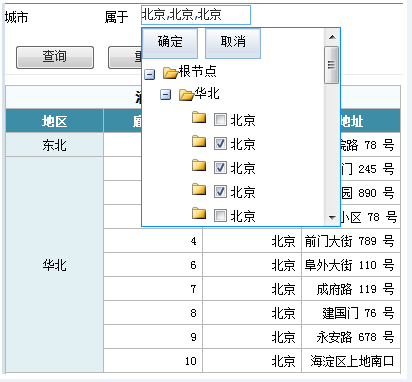The width and height of the screenshot is (412, 382).
Task: Click folder icon of third 北京 tree node
Action: (x=199, y=166)
